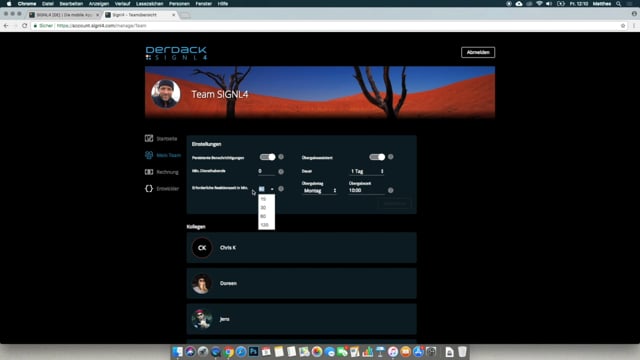The image size is (640, 360).
Task: Open Spotlight search in menu bar
Action: pos(618,4)
